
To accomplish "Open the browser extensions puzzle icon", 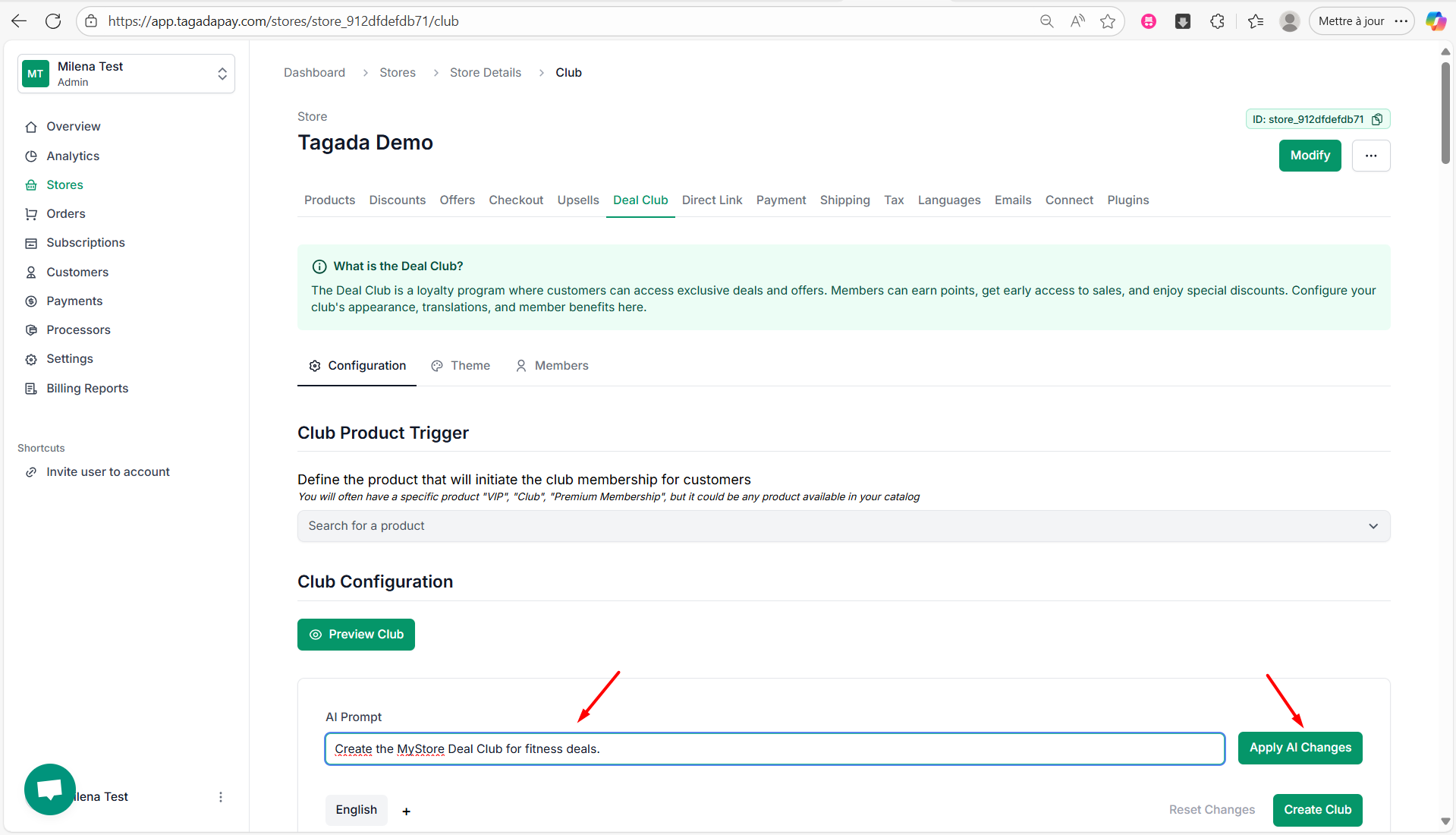I will 1217,21.
